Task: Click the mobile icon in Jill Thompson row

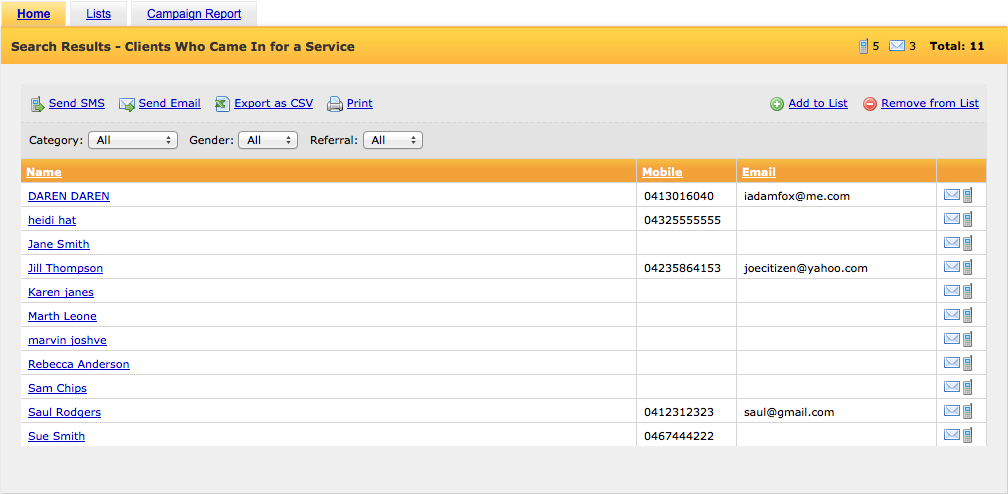Action: coord(967,268)
